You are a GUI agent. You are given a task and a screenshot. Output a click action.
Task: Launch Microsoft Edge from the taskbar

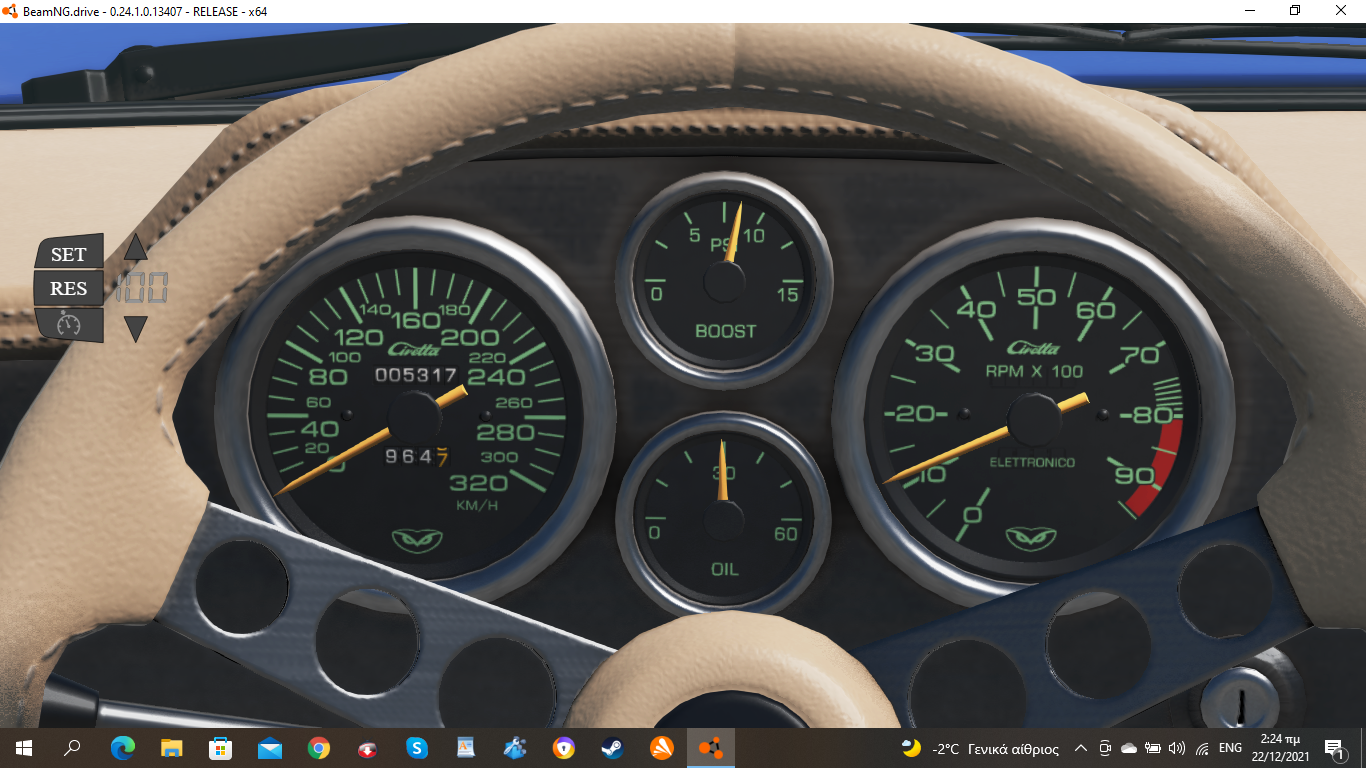click(x=122, y=747)
